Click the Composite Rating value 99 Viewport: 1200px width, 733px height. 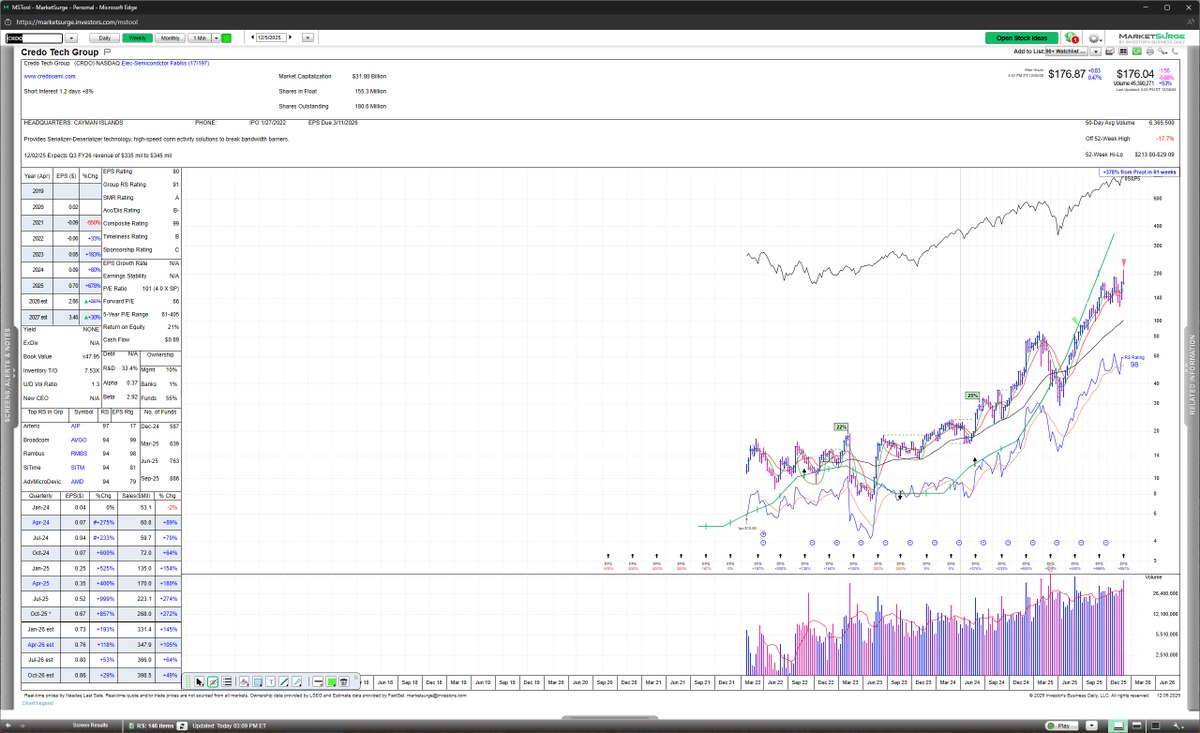point(176,223)
